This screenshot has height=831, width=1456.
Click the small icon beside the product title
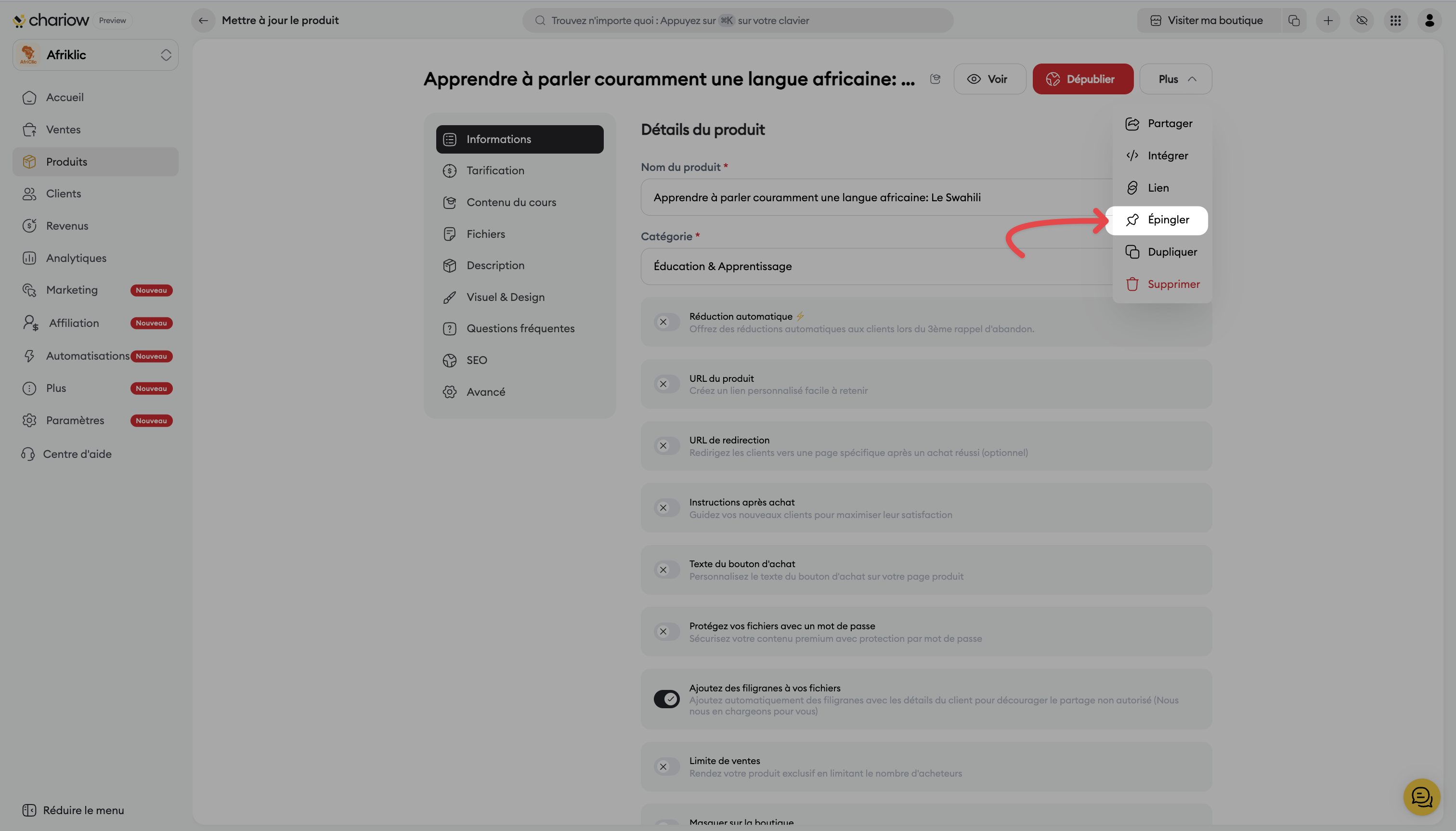point(935,79)
